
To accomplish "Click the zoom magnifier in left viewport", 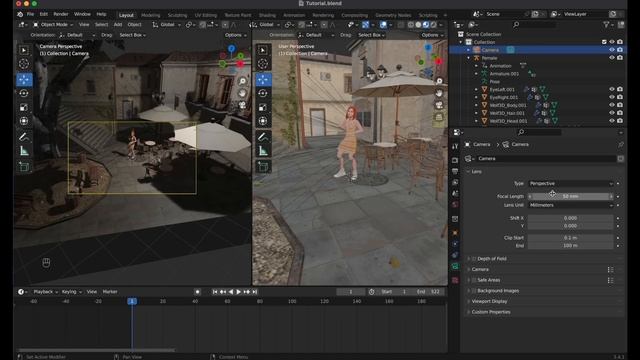I will tap(242, 81).
